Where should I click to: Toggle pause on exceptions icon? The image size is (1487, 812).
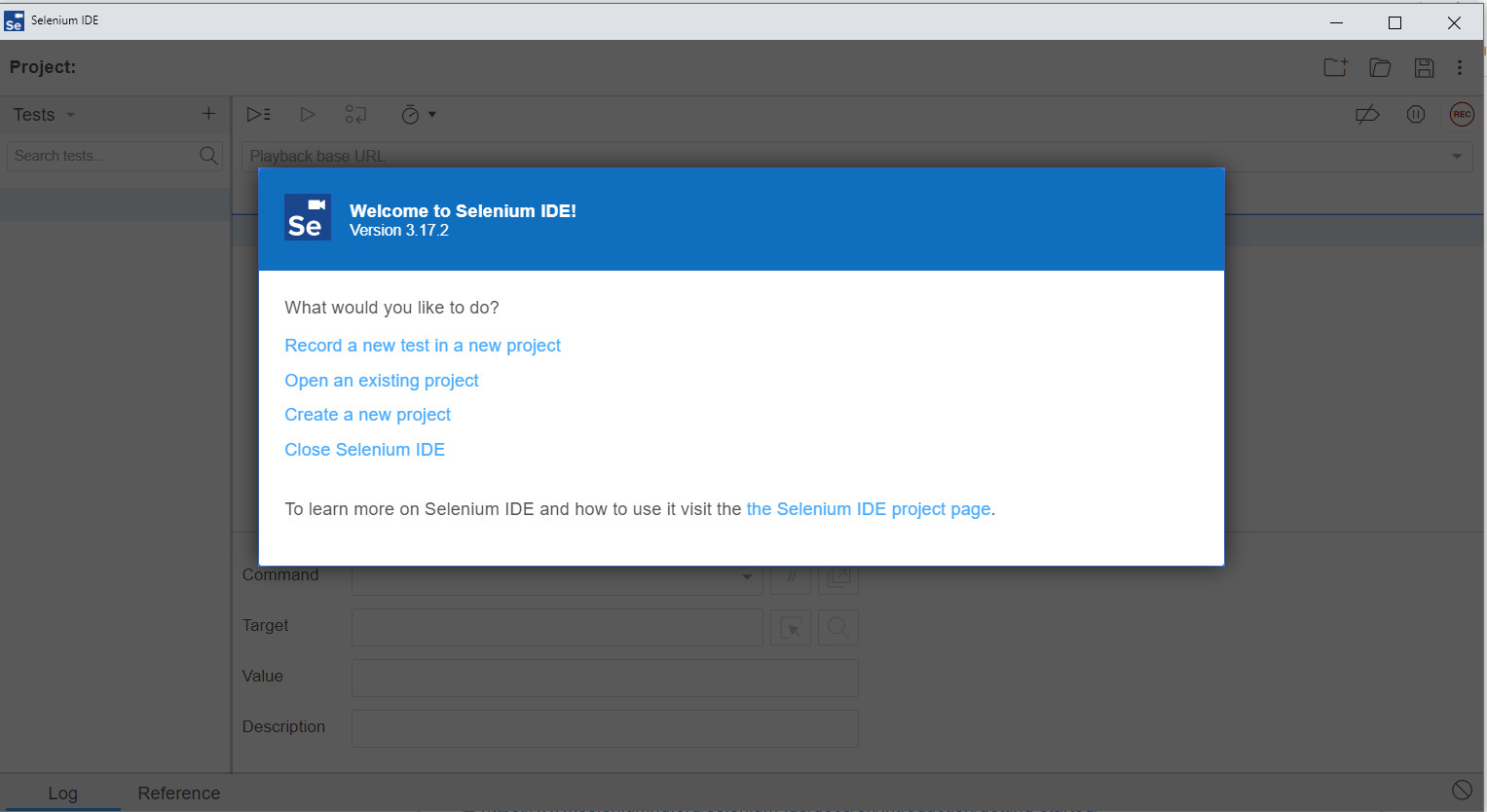(x=1416, y=115)
